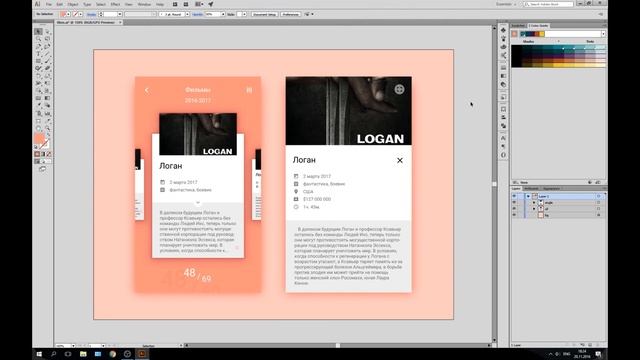Open the Essentials workspace switcher

click(x=506, y=4)
